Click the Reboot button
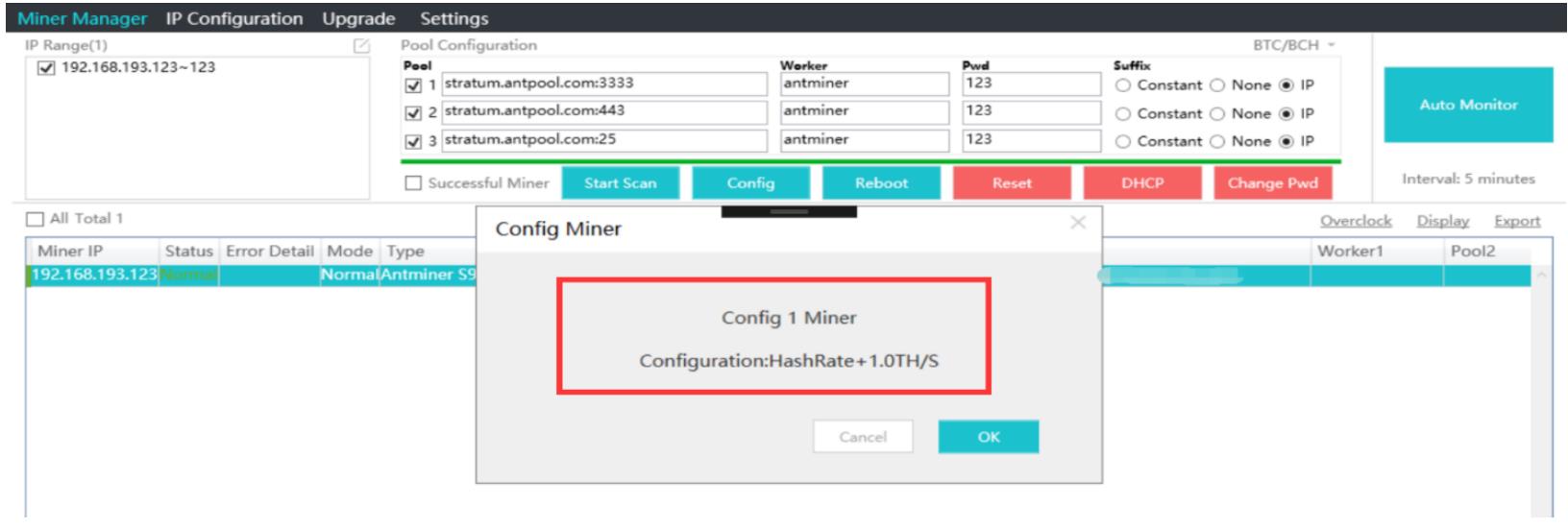Screen dimensions: 1568x529 881,182
